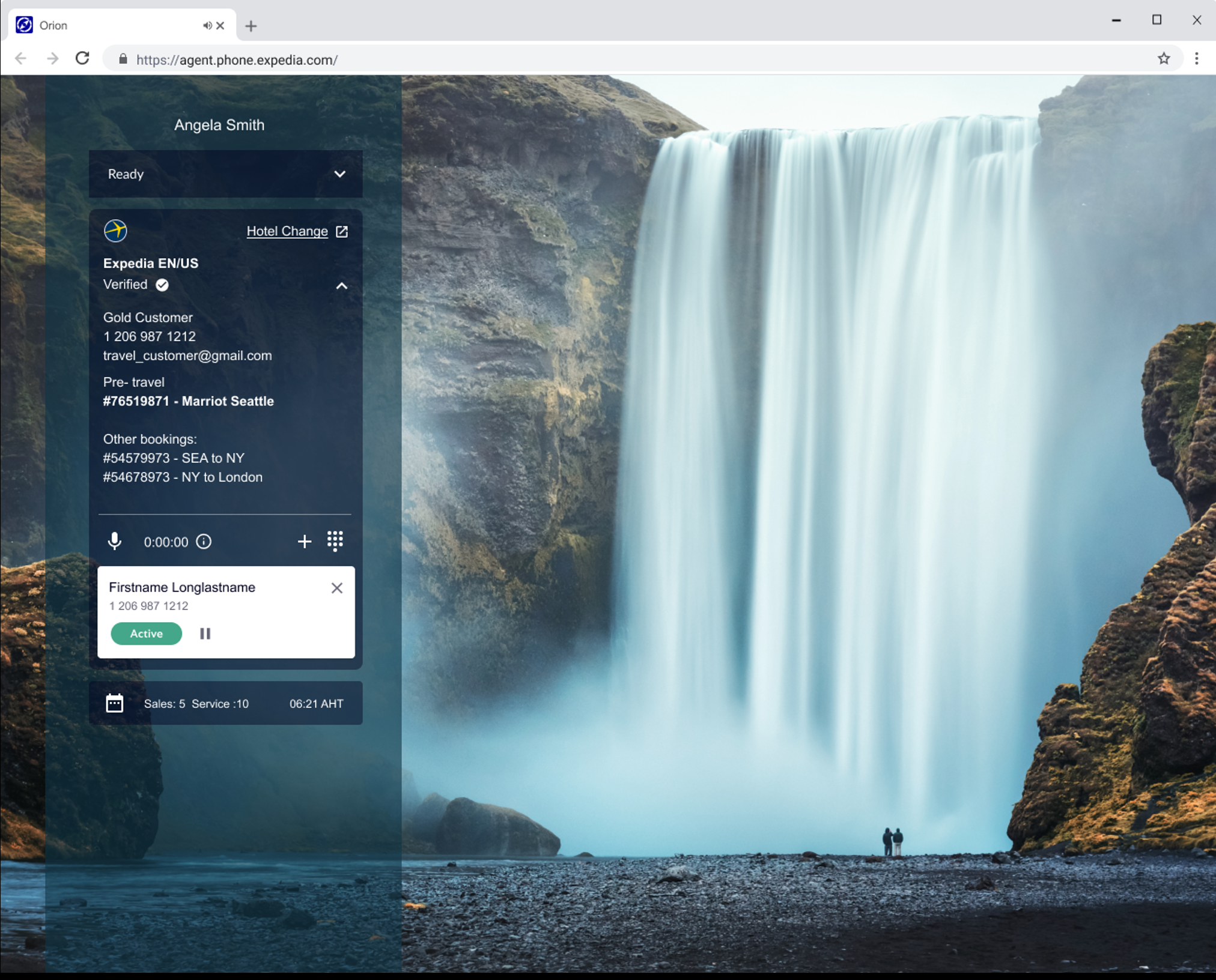
Task: Add a participant with the plus icon
Action: click(305, 542)
